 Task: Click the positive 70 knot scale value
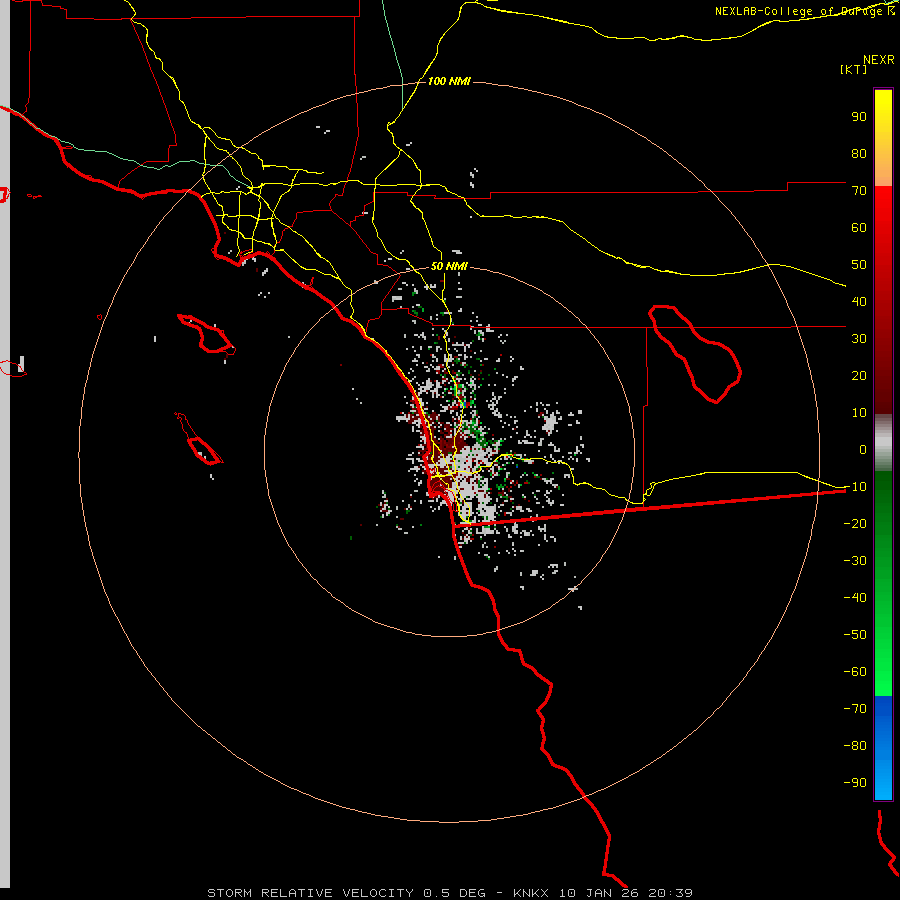pyautogui.click(x=859, y=191)
